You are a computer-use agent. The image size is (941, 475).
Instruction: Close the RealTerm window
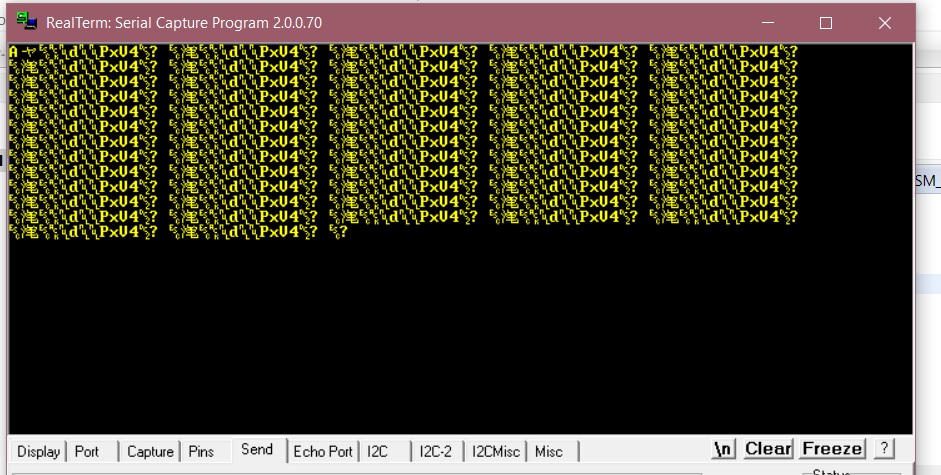coord(885,23)
